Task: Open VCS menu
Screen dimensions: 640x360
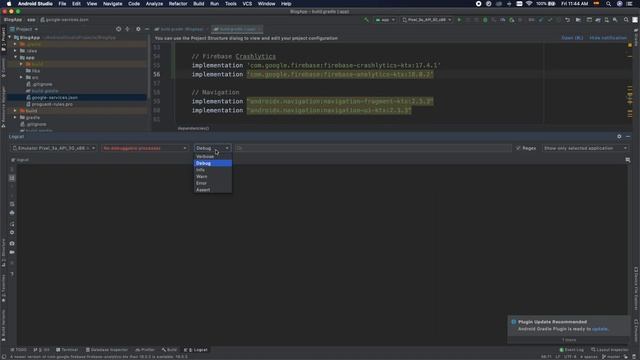Action: pyautogui.click(x=247, y=4)
